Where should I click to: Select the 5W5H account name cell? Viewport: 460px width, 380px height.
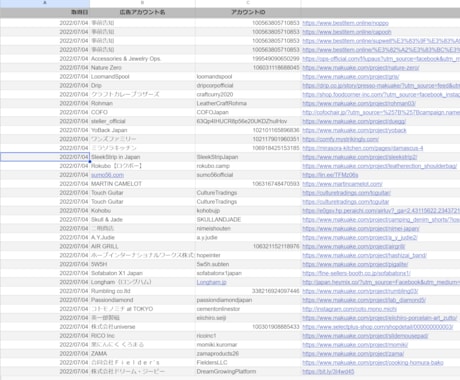coord(142,264)
